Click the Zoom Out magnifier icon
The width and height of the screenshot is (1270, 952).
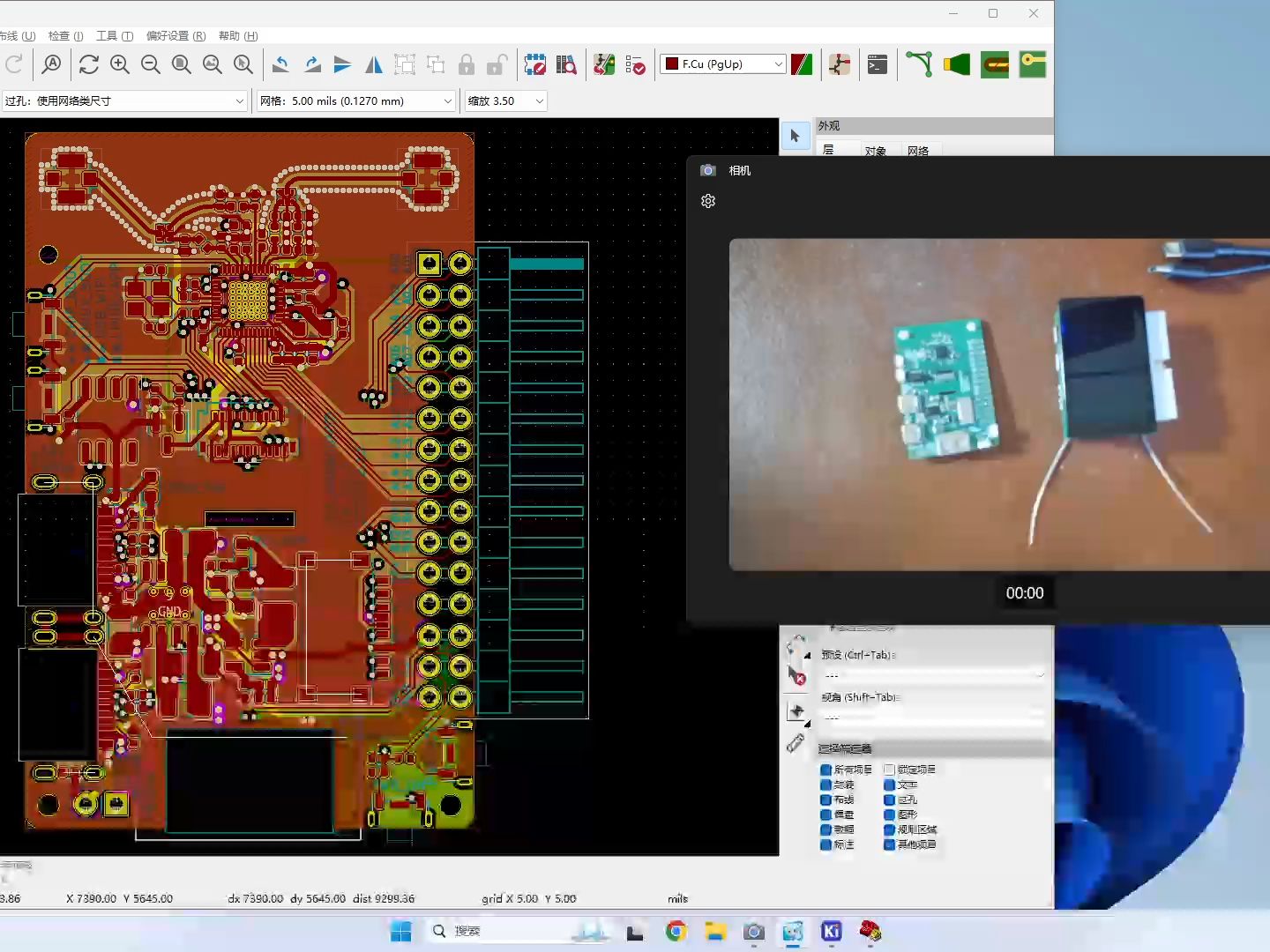[x=151, y=64]
